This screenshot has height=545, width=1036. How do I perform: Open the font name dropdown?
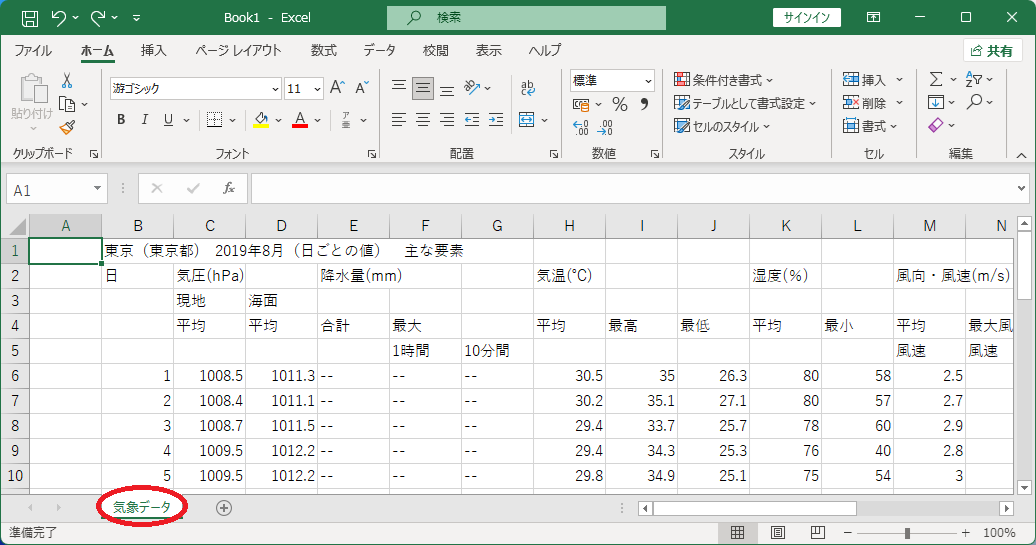pos(276,89)
